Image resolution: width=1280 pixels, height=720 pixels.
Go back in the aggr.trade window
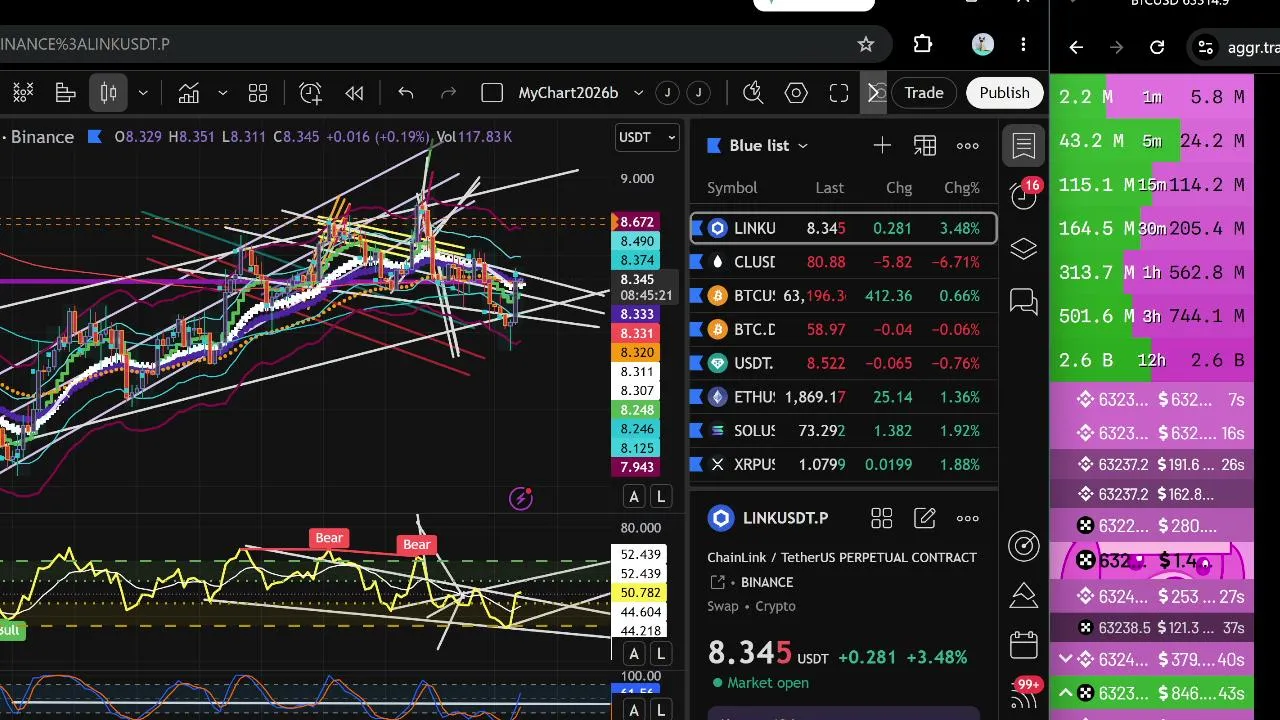tap(1076, 47)
